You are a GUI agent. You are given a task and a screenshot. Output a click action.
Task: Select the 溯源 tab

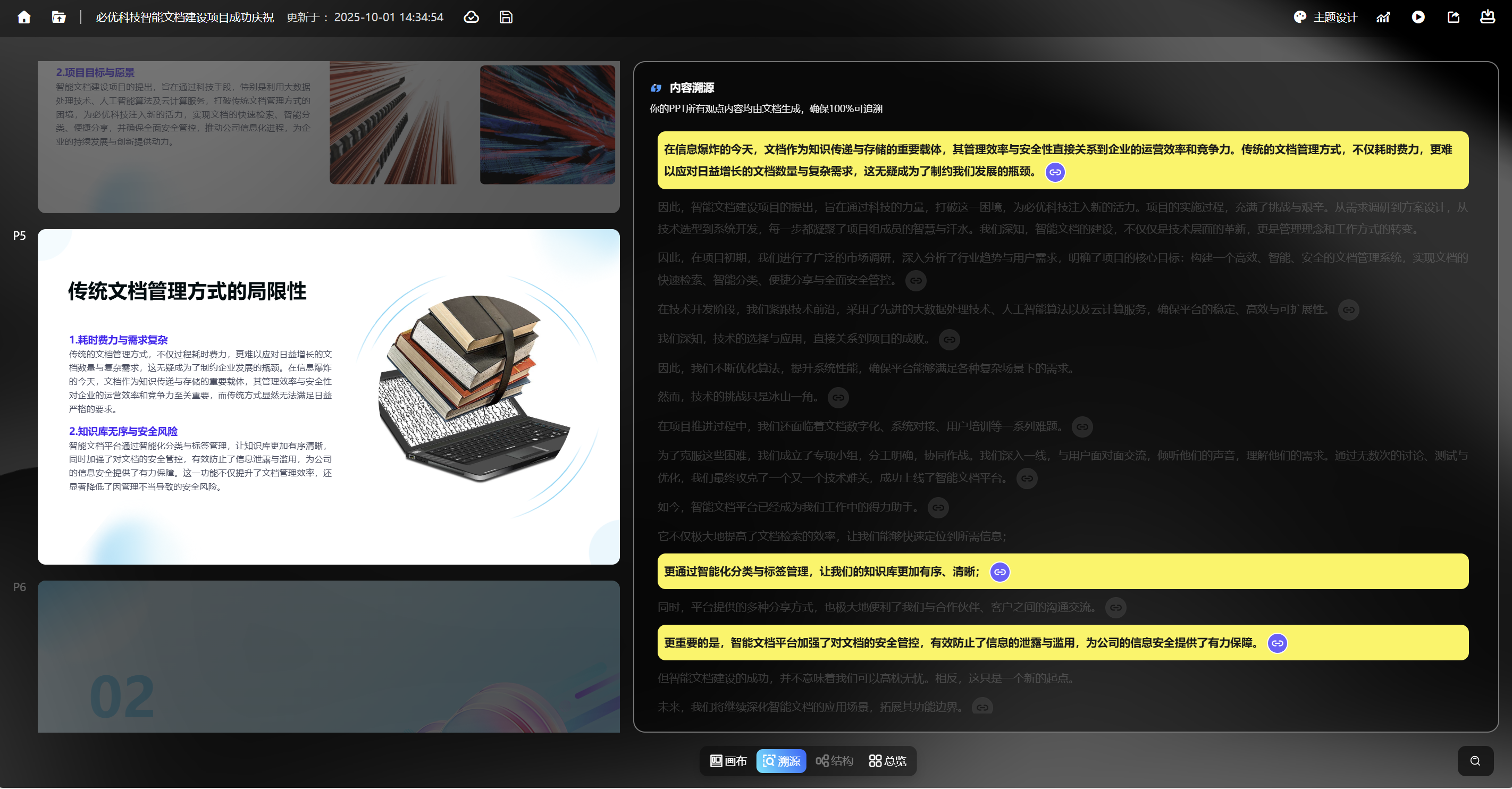point(781,761)
